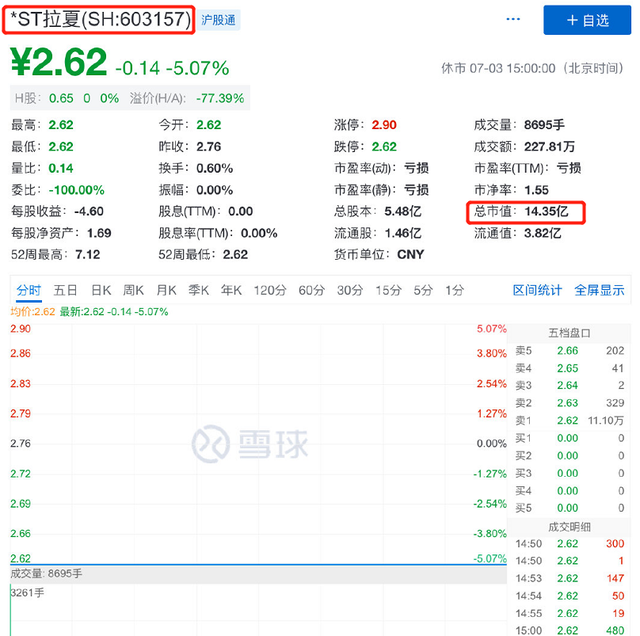The width and height of the screenshot is (640, 636).
Task: Click the 五档盘口 header
Action: tap(569, 333)
